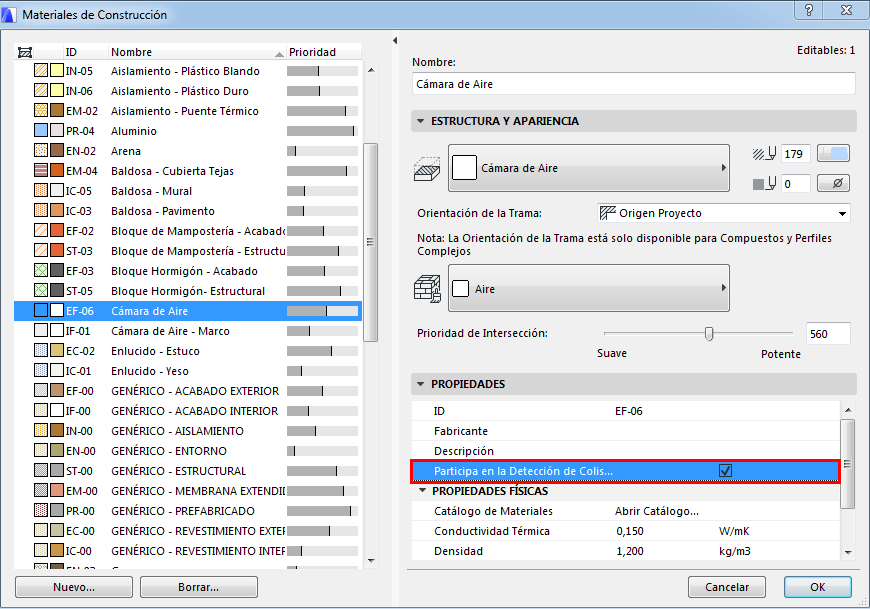Click the fill icon of Baldosa - Pavimento row

[x=41, y=211]
